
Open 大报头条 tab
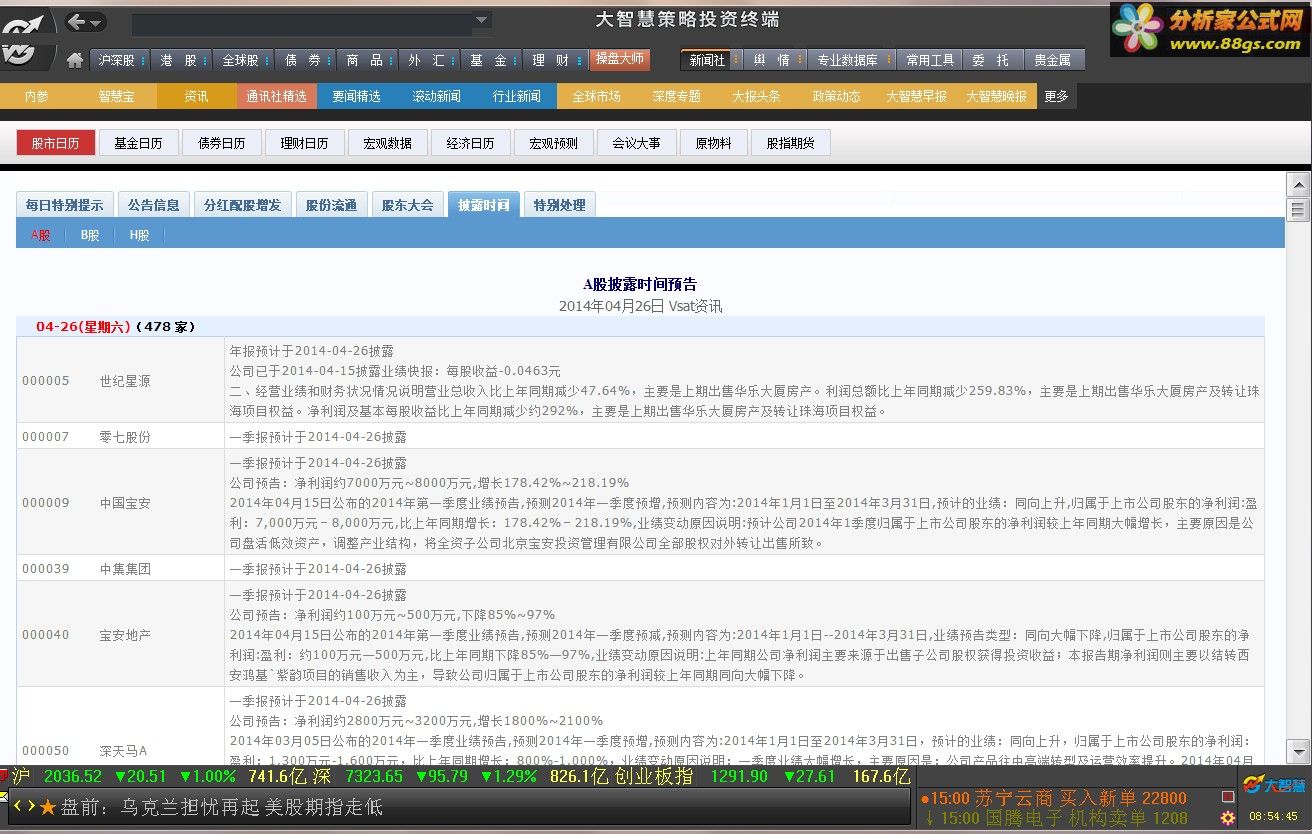click(x=757, y=96)
